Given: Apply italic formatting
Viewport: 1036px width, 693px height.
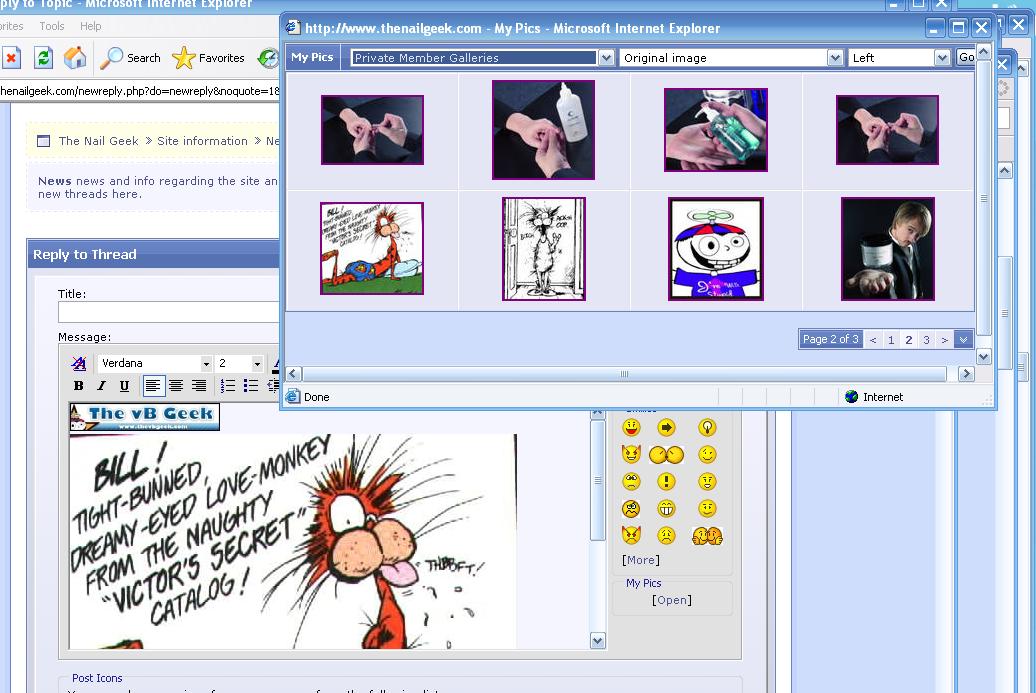Looking at the screenshot, I should 101,386.
